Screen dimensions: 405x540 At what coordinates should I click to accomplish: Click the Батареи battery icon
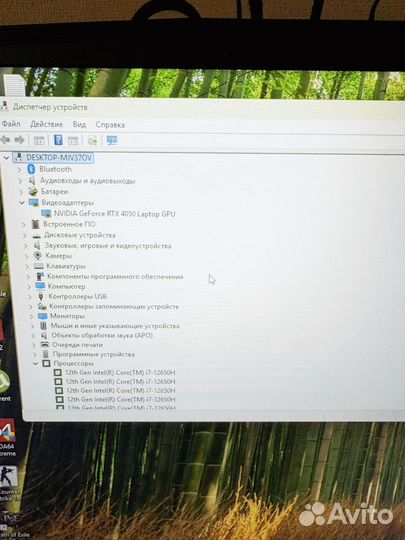[x=33, y=191]
